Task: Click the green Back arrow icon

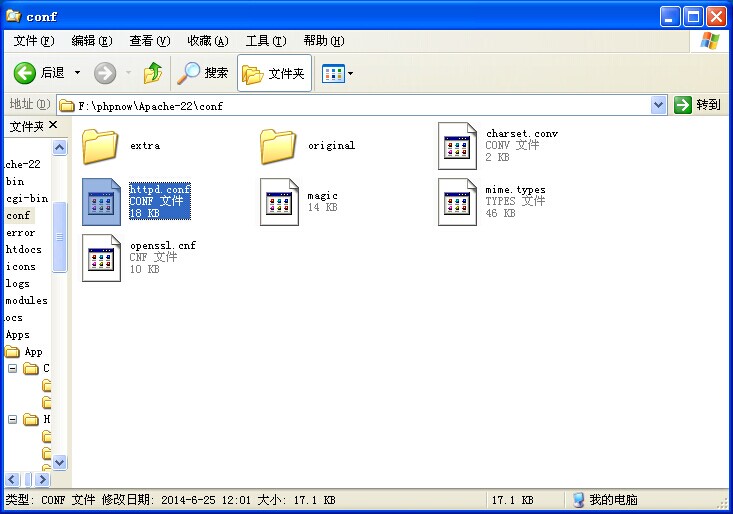Action: 24,73
